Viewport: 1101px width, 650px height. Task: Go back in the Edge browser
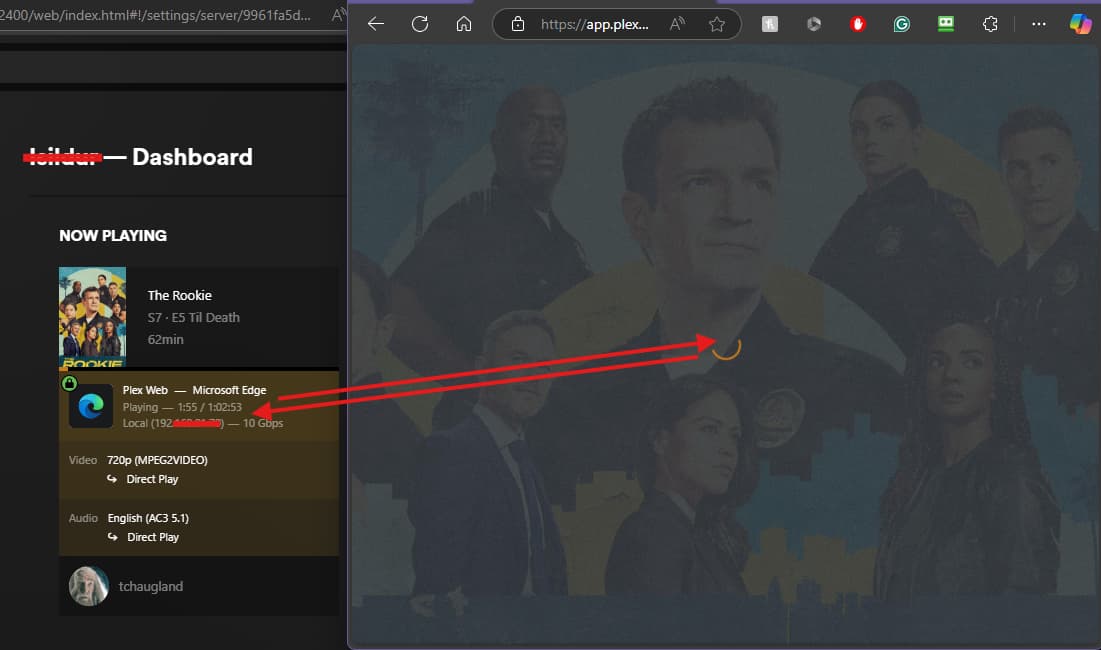(376, 25)
